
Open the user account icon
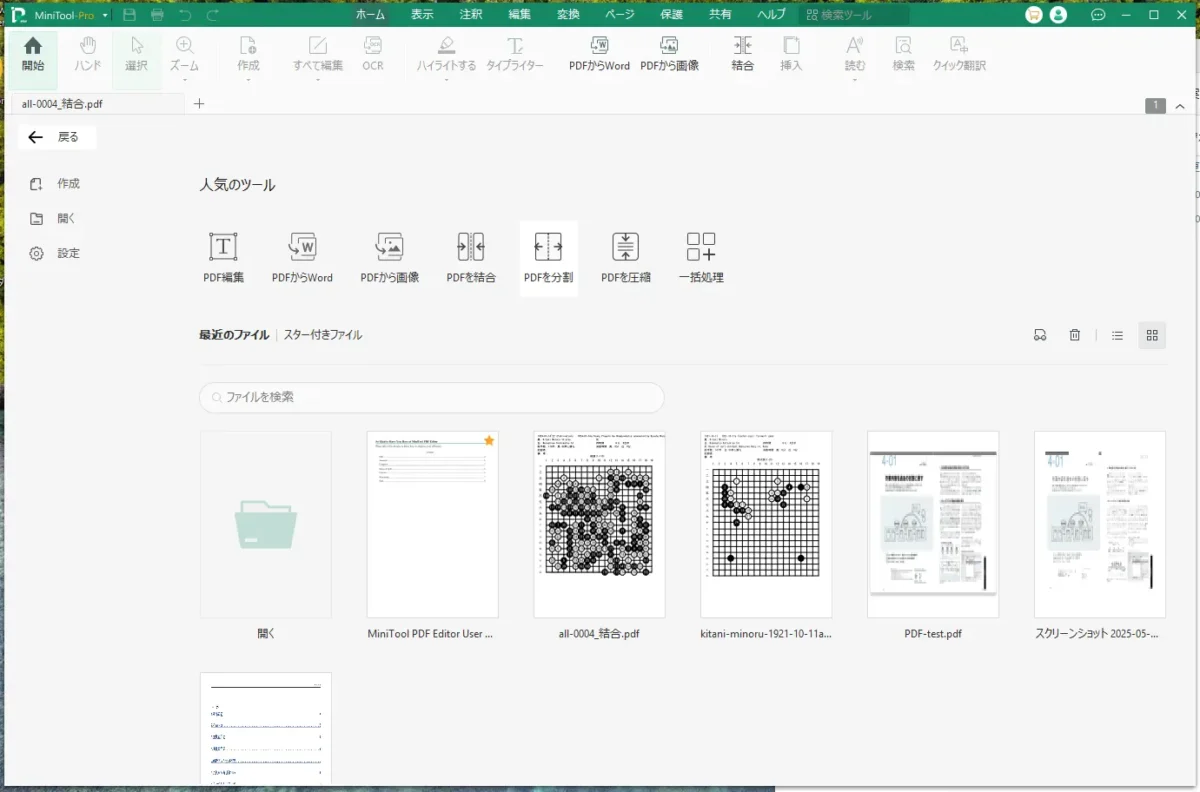tap(1058, 15)
